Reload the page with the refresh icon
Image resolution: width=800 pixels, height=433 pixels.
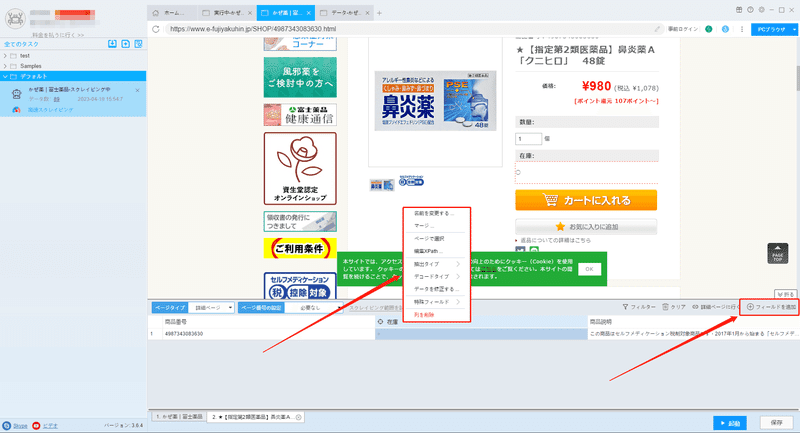[156, 29]
